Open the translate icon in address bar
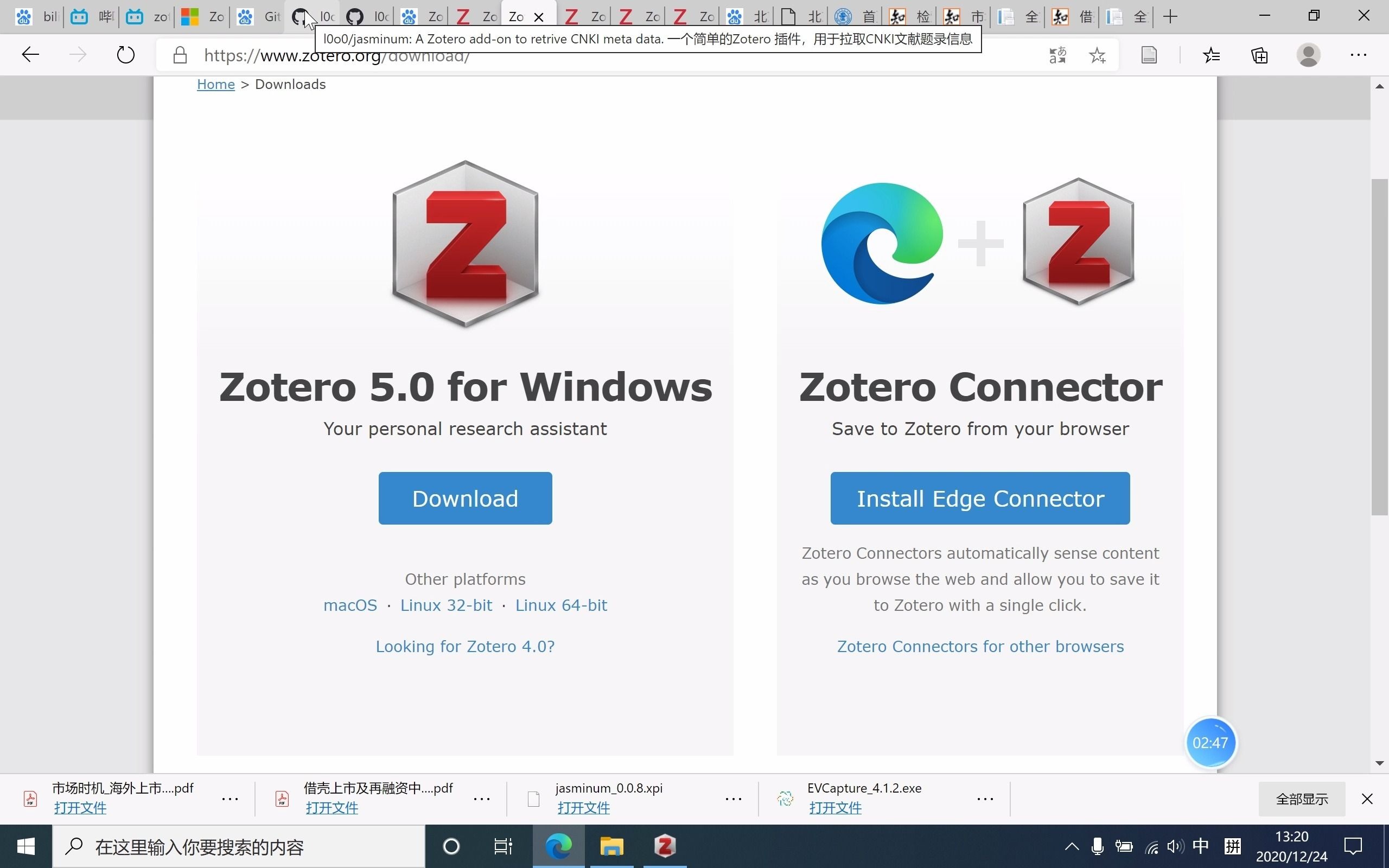The height and width of the screenshot is (868, 1389). point(1057,55)
